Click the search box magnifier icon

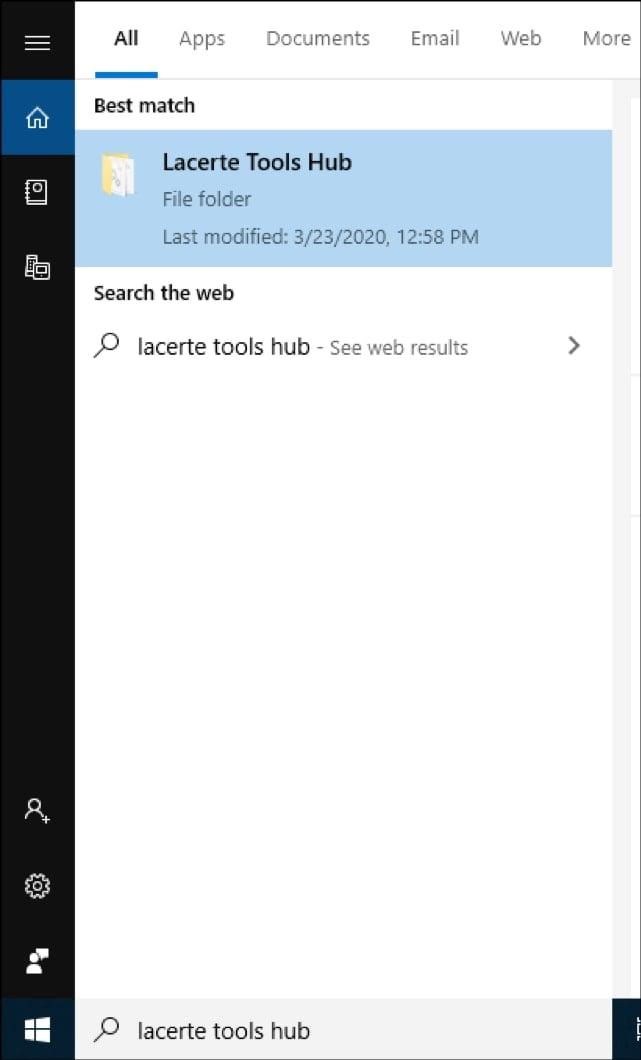click(x=107, y=1030)
